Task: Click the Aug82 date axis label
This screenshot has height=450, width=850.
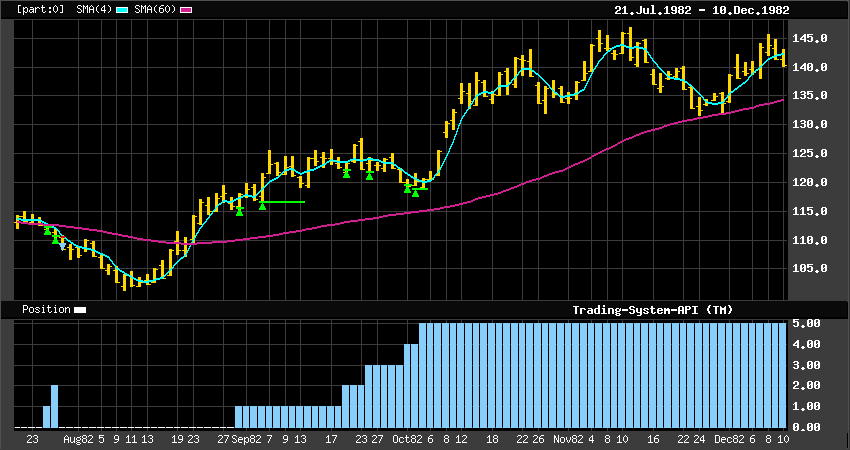Action: click(x=79, y=439)
